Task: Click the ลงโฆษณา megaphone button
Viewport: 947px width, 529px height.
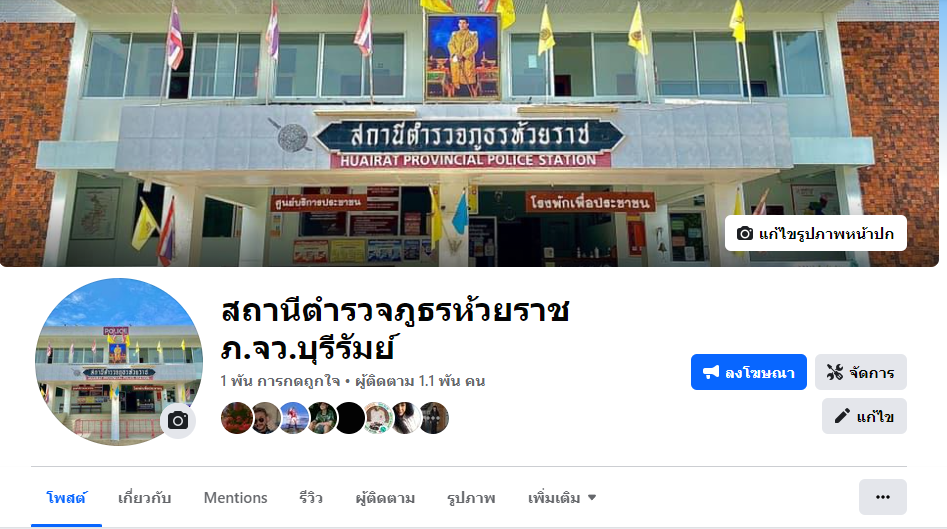Action: [x=748, y=372]
